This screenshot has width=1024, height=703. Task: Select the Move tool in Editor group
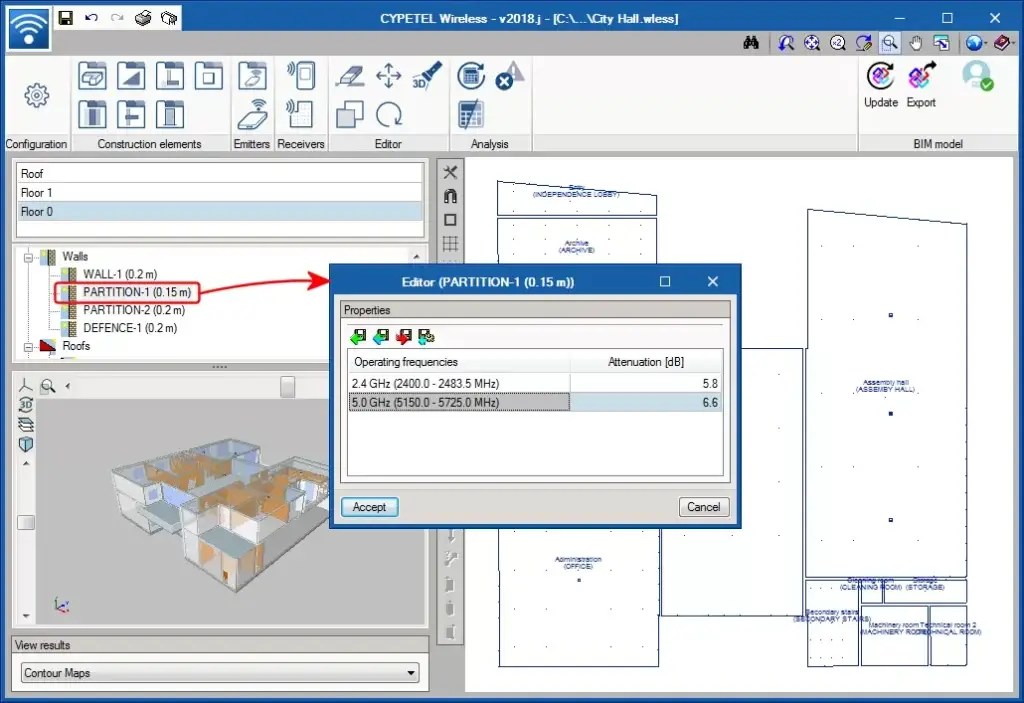click(388, 77)
